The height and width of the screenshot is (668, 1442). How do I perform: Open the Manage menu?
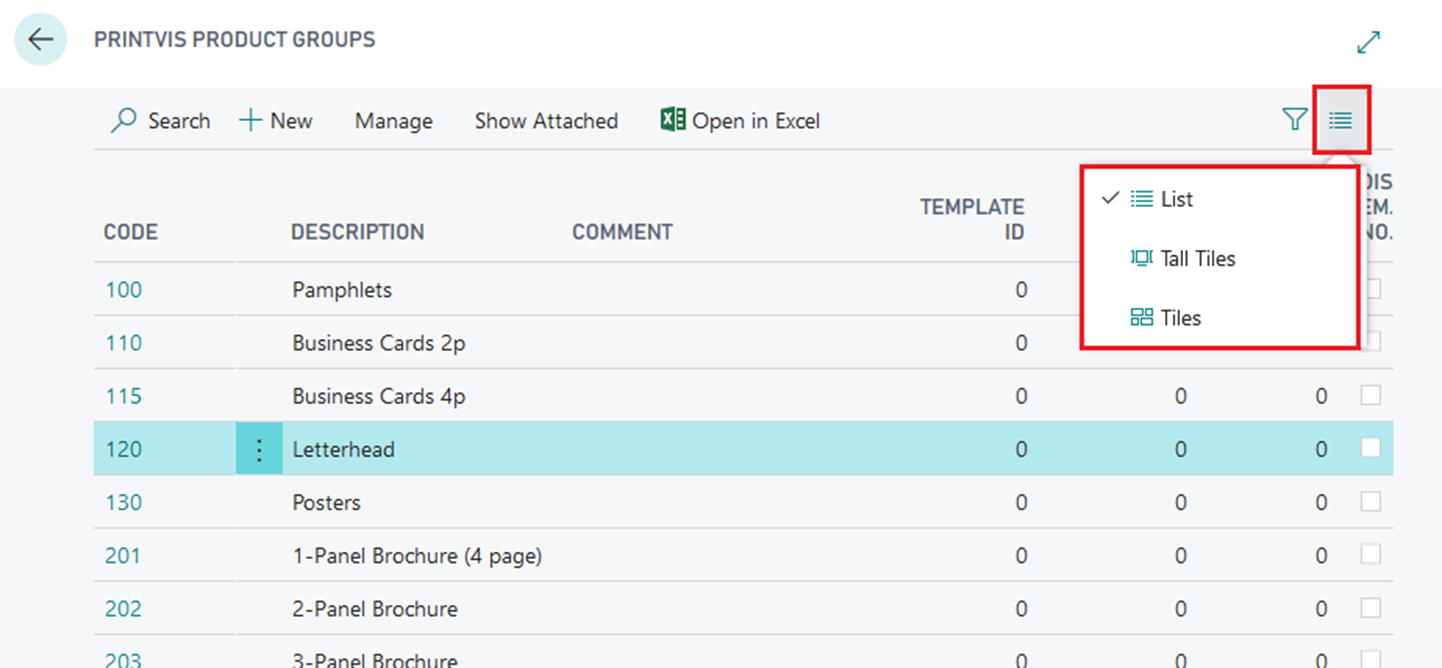[x=393, y=121]
